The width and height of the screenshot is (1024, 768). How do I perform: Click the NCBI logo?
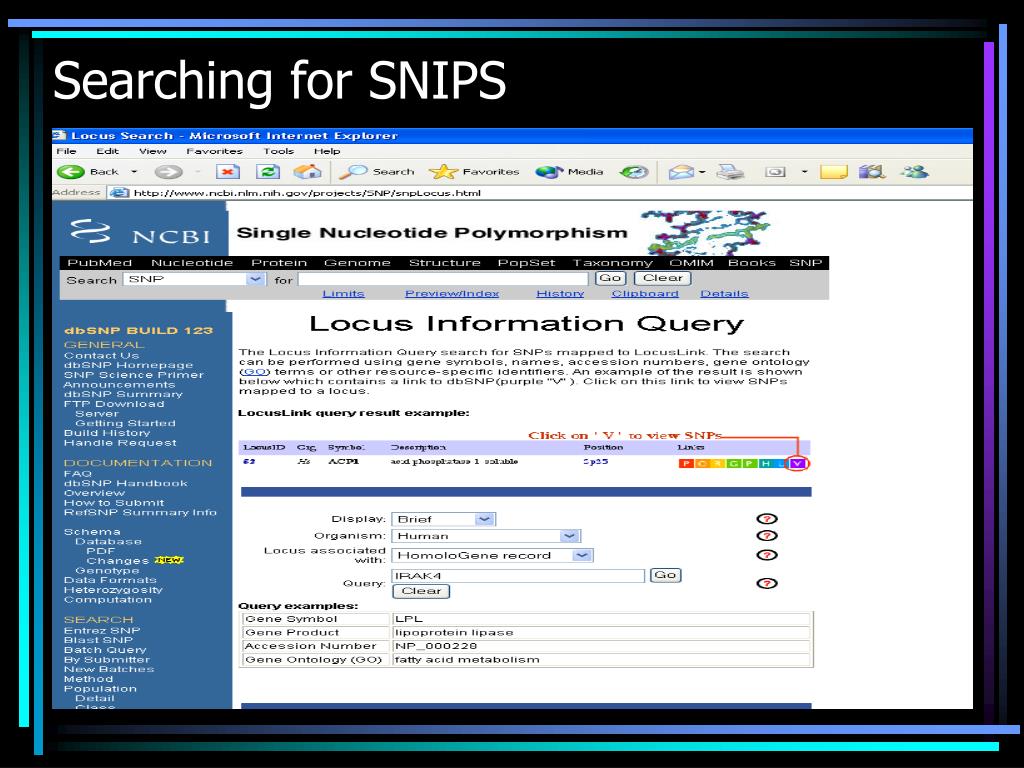coord(140,232)
